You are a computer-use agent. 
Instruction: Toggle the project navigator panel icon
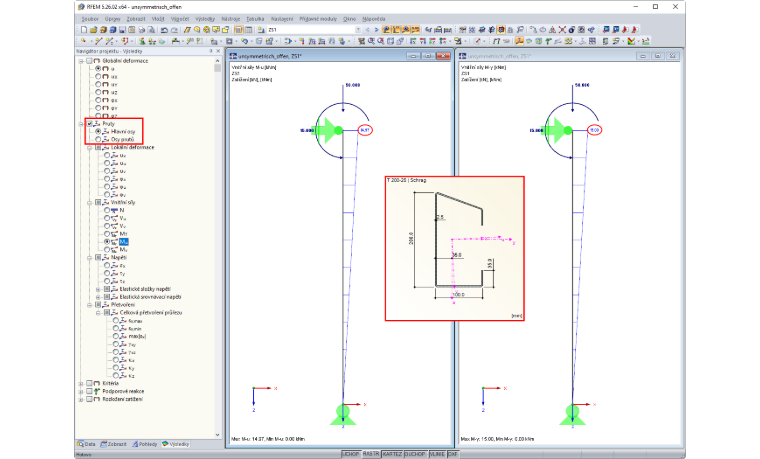coord(238,30)
